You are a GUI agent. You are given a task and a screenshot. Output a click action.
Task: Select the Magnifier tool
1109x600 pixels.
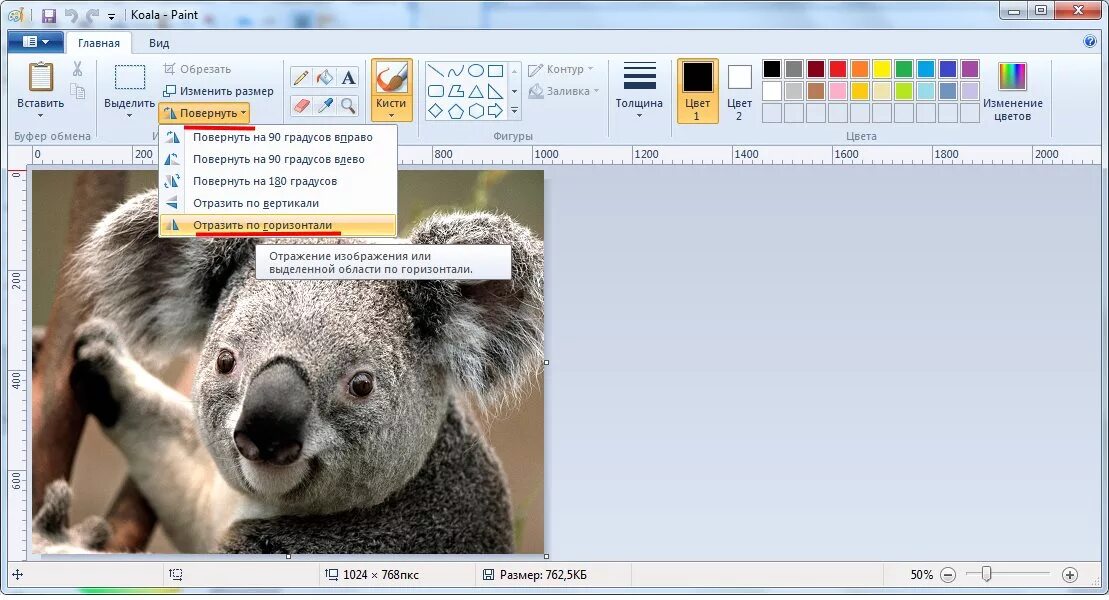click(x=348, y=106)
